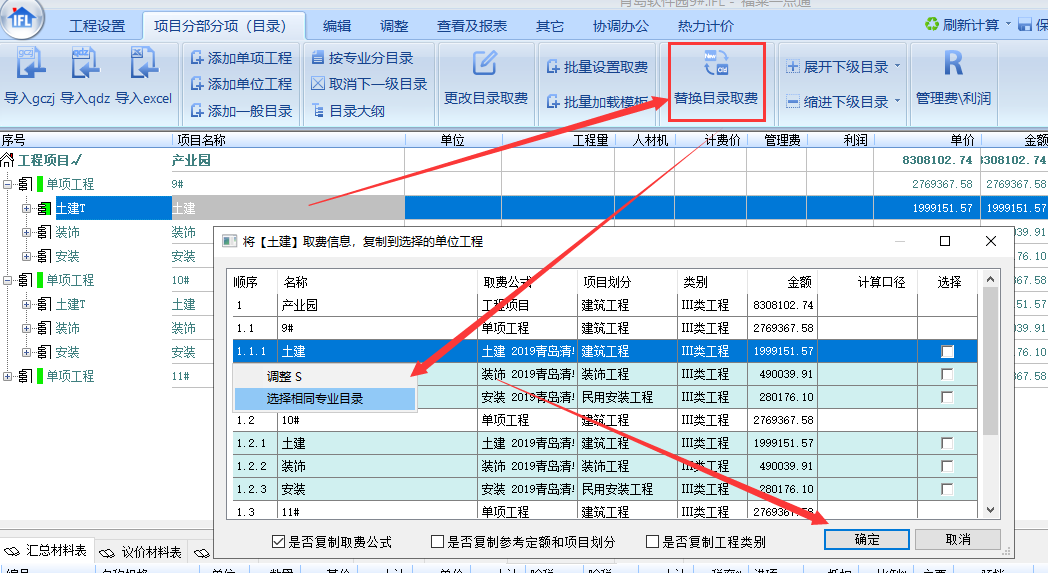Click the 导入qdz import icon
This screenshot has width=1048, height=573.
(x=85, y=66)
